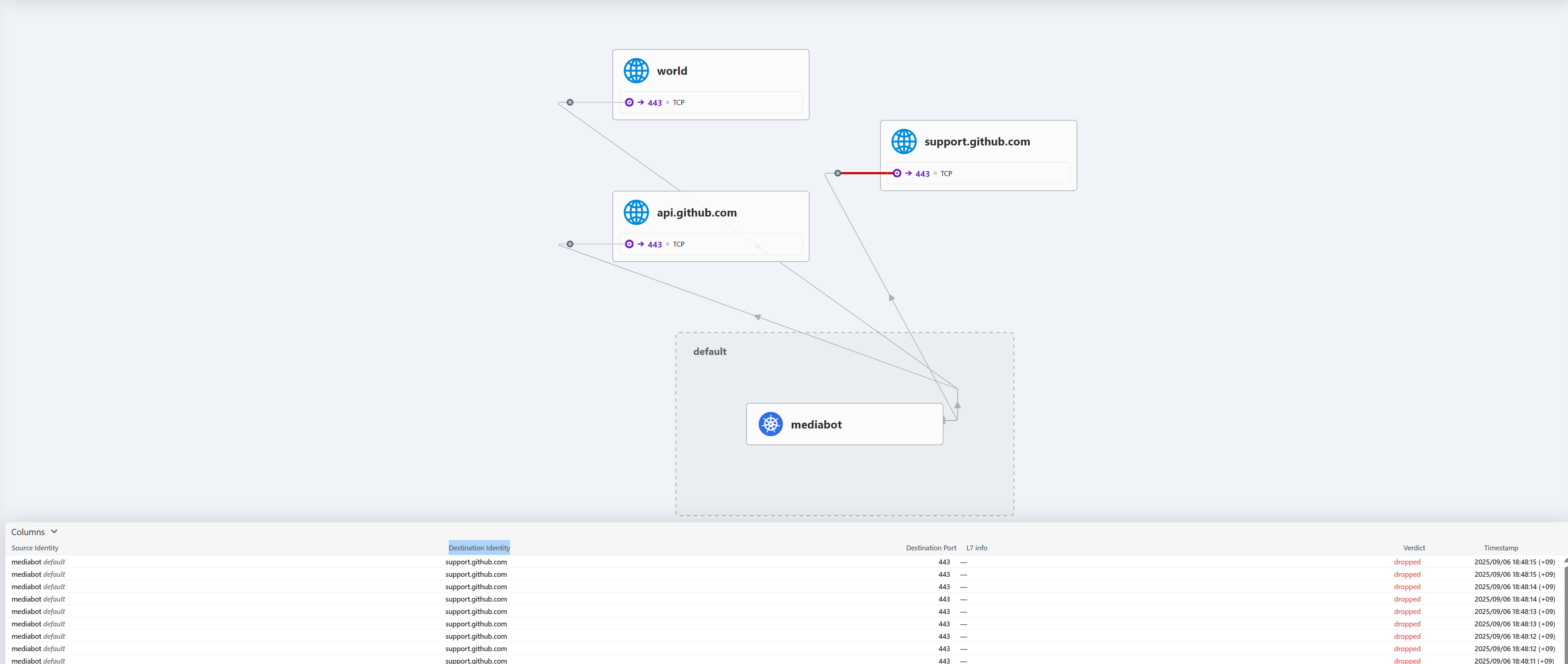Click the connector dot left of world card
Screen dimensions: 1568x664
click(x=570, y=102)
